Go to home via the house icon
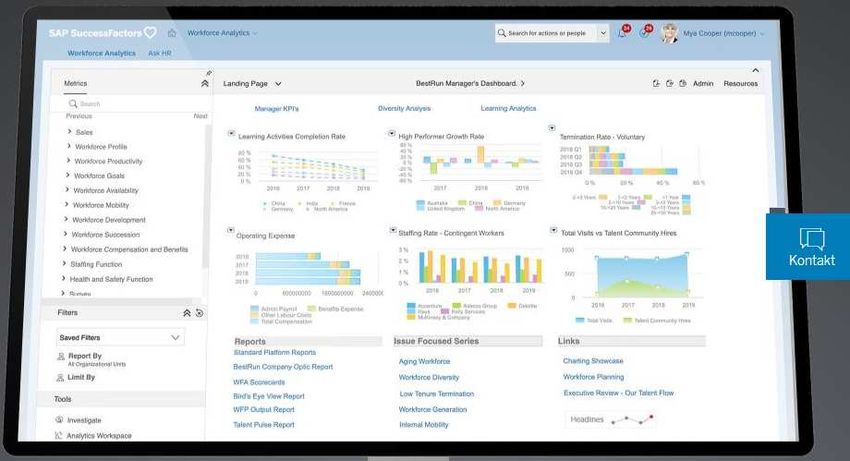Screen dimensions: 850x461 click(172, 33)
